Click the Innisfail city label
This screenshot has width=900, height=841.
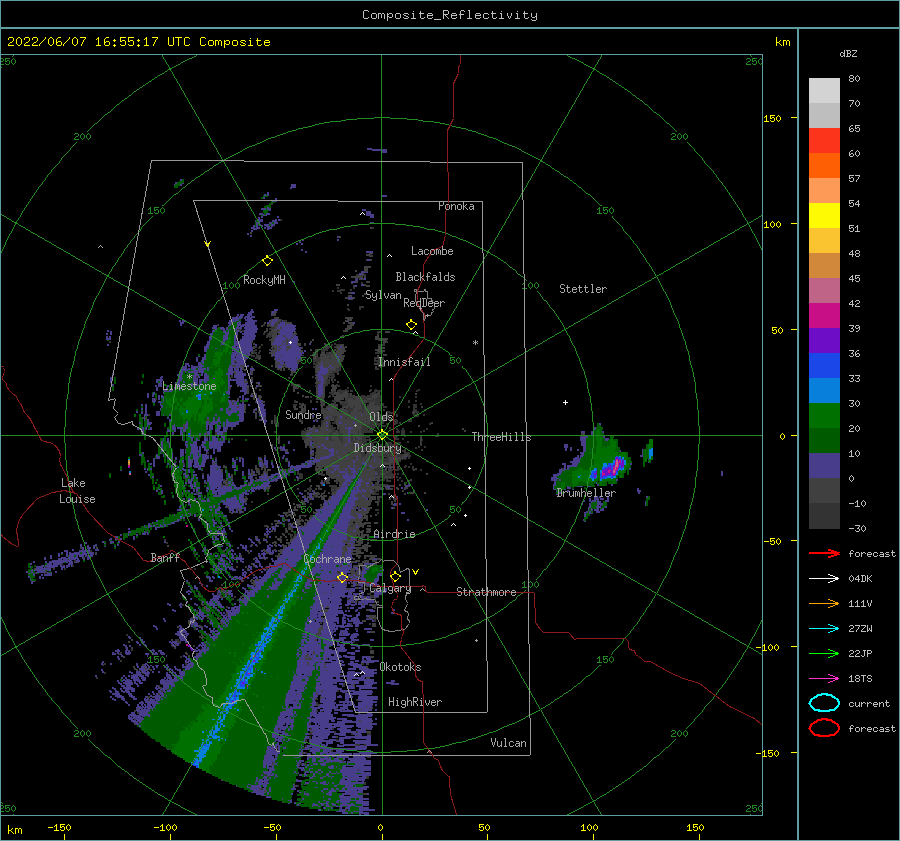pyautogui.click(x=404, y=362)
